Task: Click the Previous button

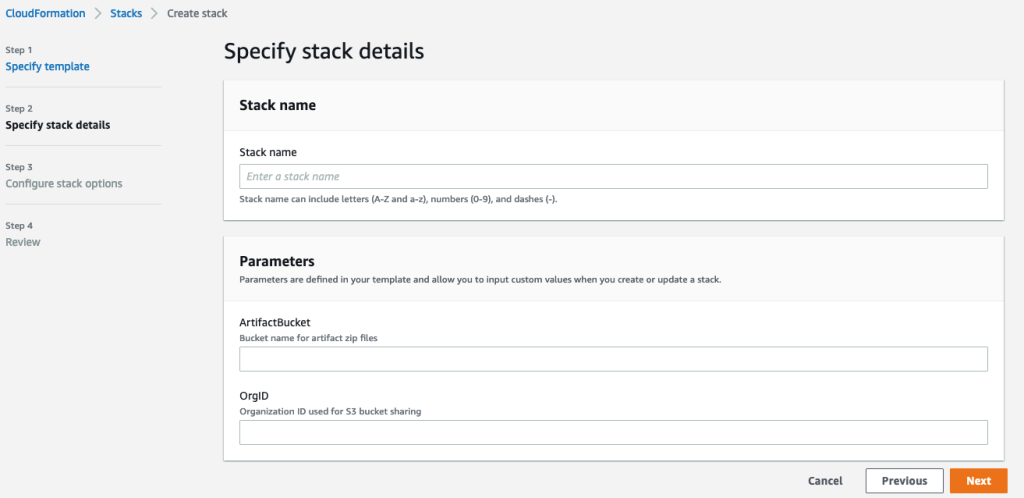Action: (904, 481)
